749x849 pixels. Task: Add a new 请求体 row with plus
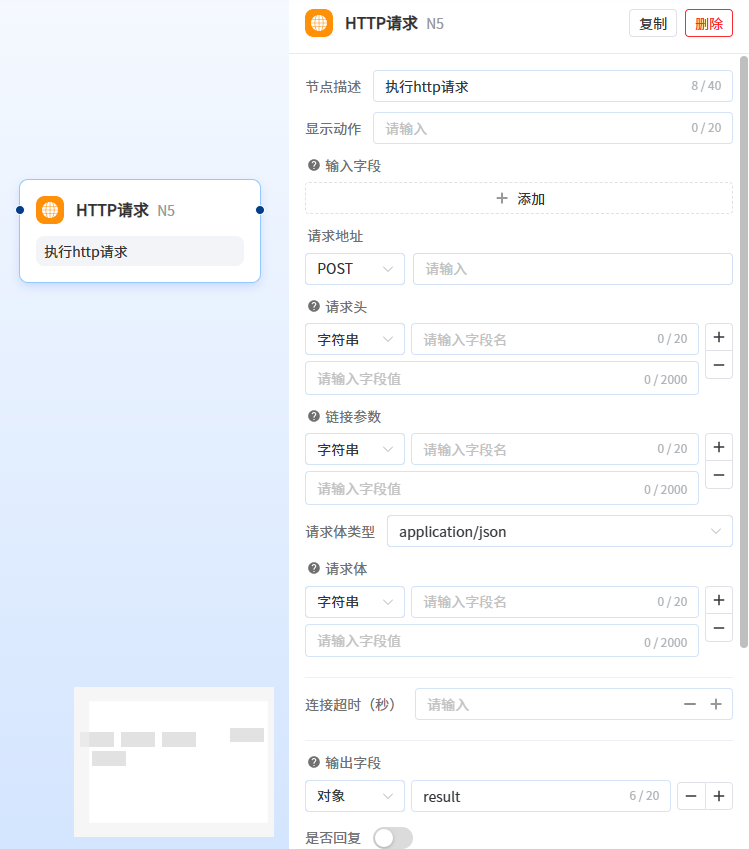[719, 600]
